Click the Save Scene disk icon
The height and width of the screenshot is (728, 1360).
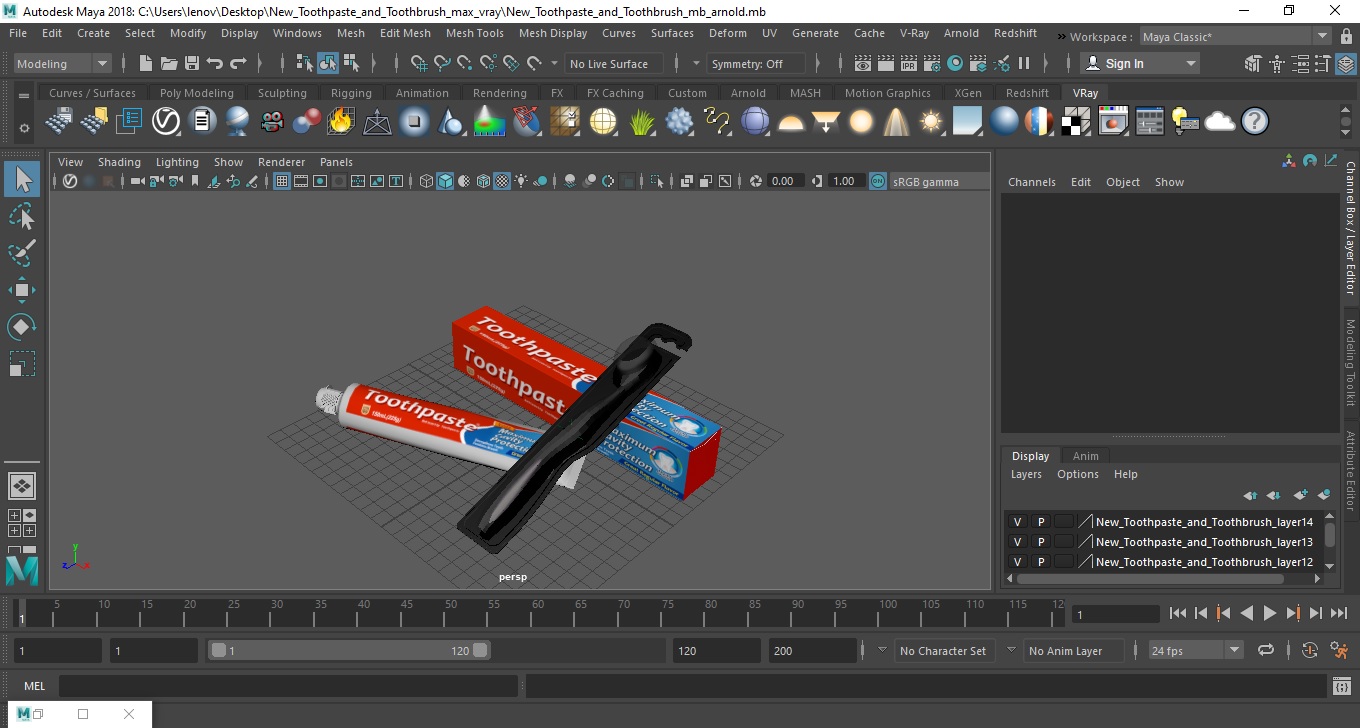(x=192, y=63)
